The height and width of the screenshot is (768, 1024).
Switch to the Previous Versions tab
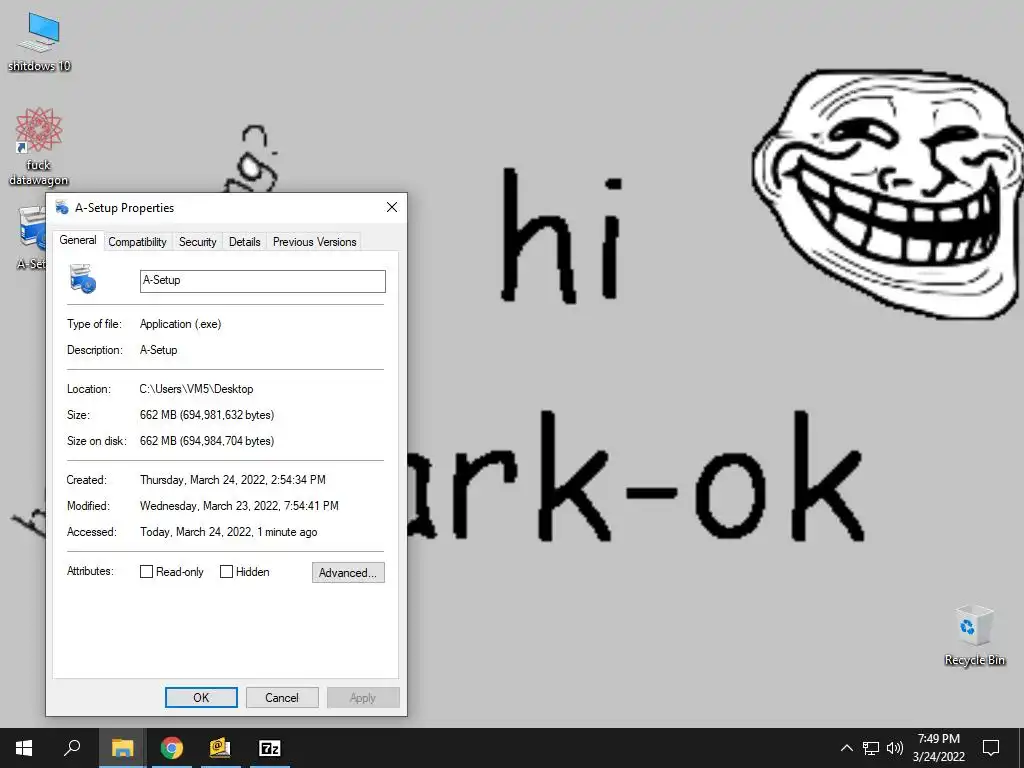tap(314, 242)
